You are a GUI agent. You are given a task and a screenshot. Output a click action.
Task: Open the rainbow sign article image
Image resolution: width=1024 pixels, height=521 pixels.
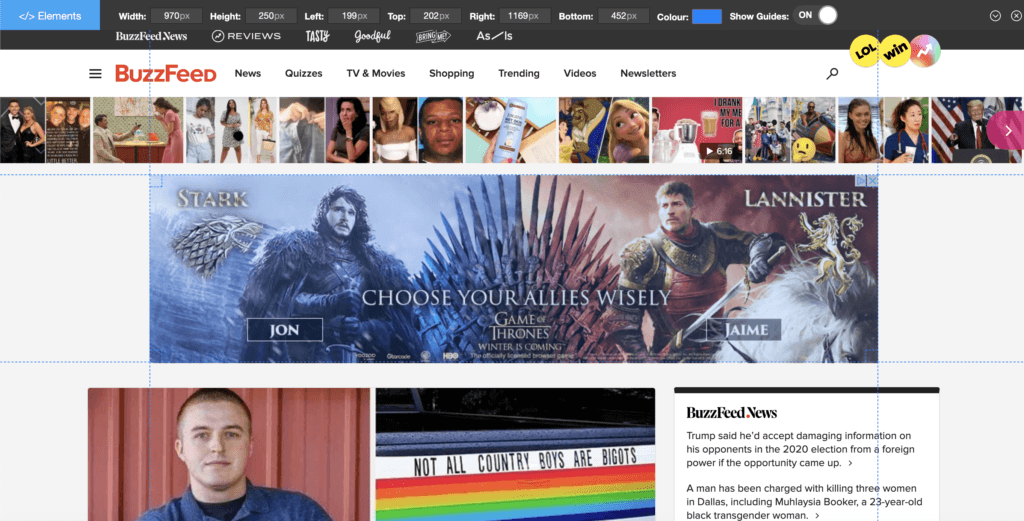(x=515, y=454)
